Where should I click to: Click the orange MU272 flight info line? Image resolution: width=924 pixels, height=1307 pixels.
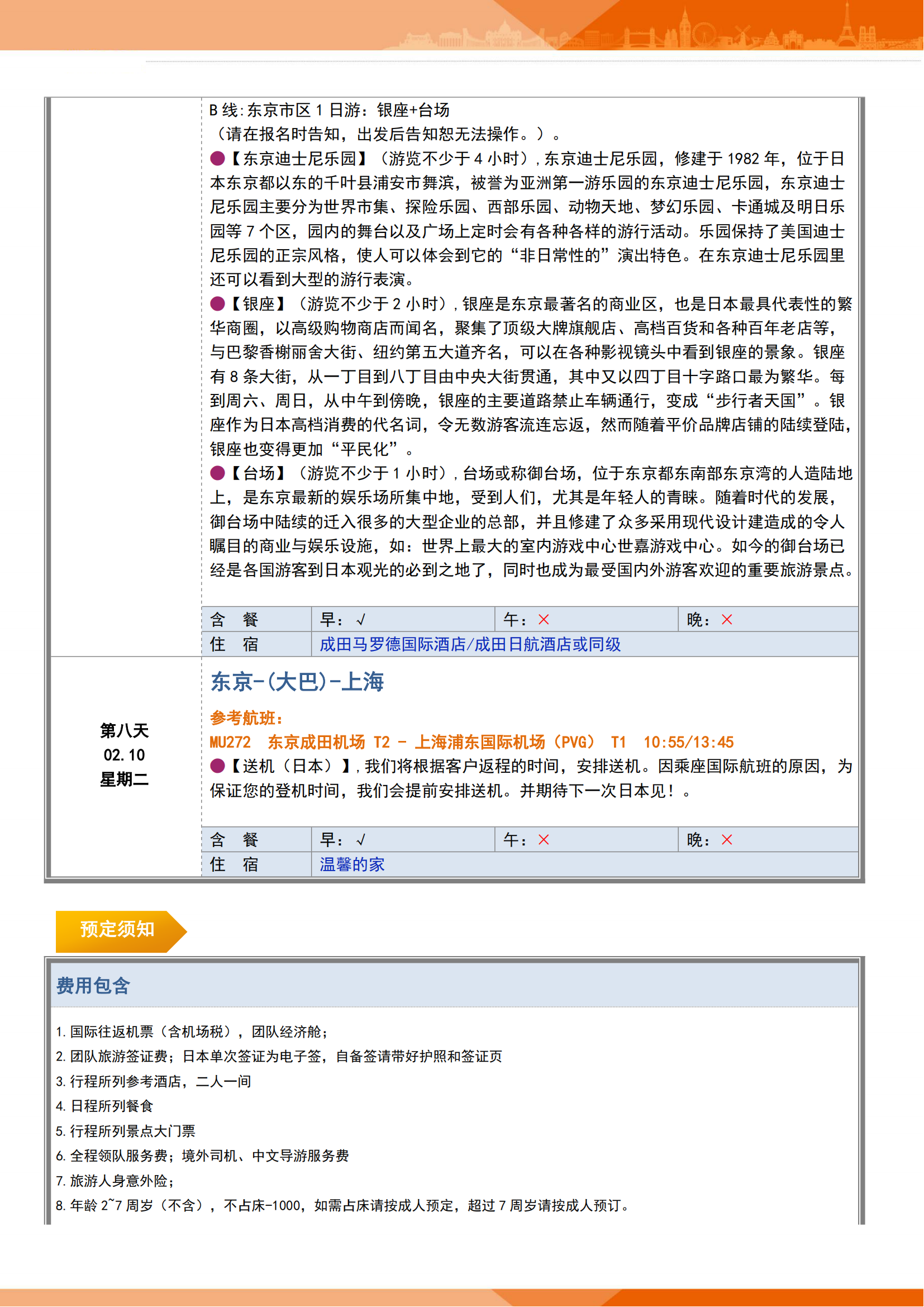pos(471,742)
